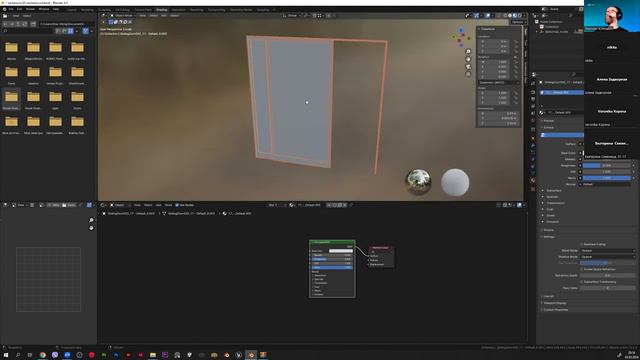Open the Modifiers tab in Properties
Screen dimensions: 640x360
tap(533, 145)
